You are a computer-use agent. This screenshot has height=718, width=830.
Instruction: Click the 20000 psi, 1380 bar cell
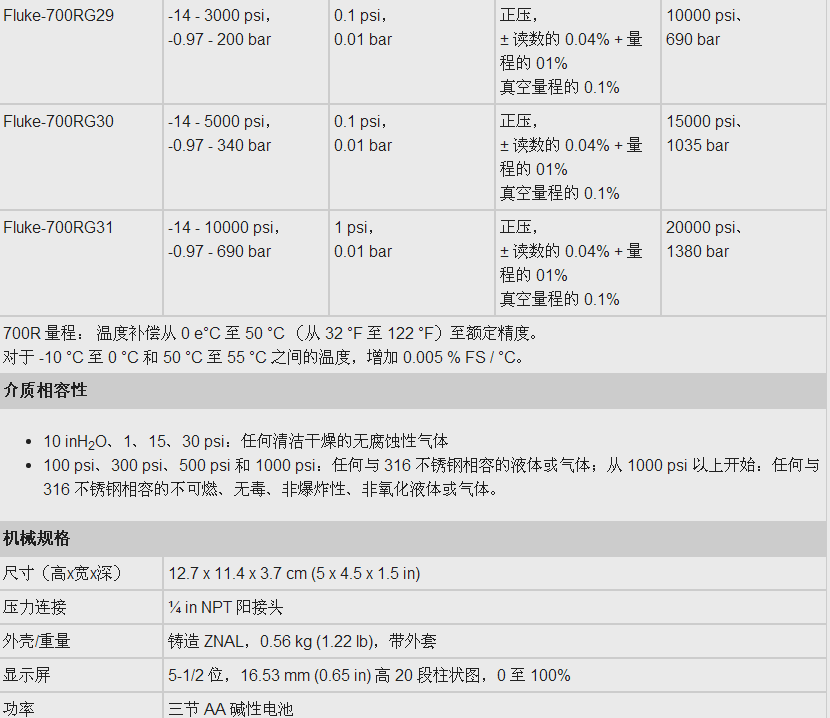(704, 240)
